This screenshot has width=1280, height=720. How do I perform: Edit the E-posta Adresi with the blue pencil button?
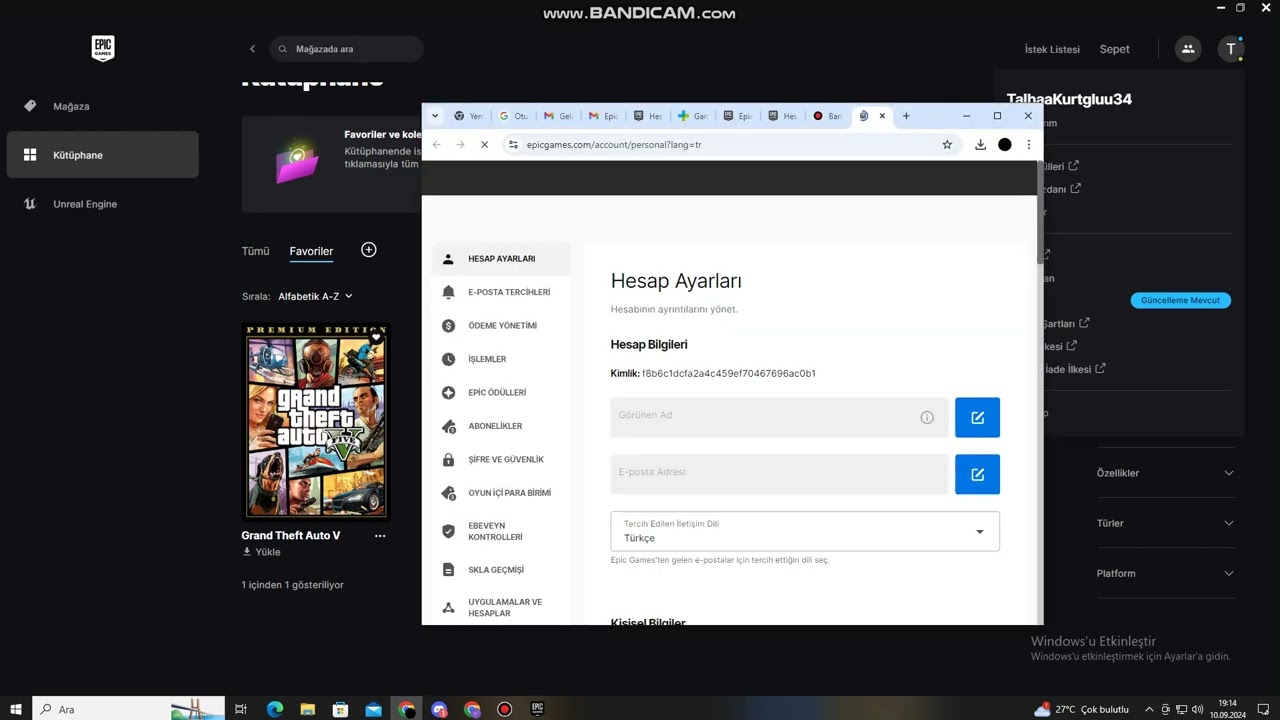(977, 474)
